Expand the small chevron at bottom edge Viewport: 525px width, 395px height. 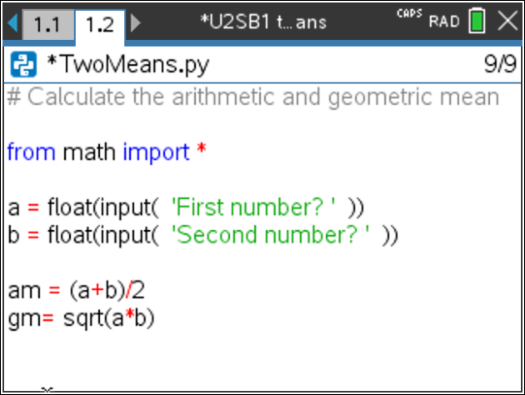point(47,390)
